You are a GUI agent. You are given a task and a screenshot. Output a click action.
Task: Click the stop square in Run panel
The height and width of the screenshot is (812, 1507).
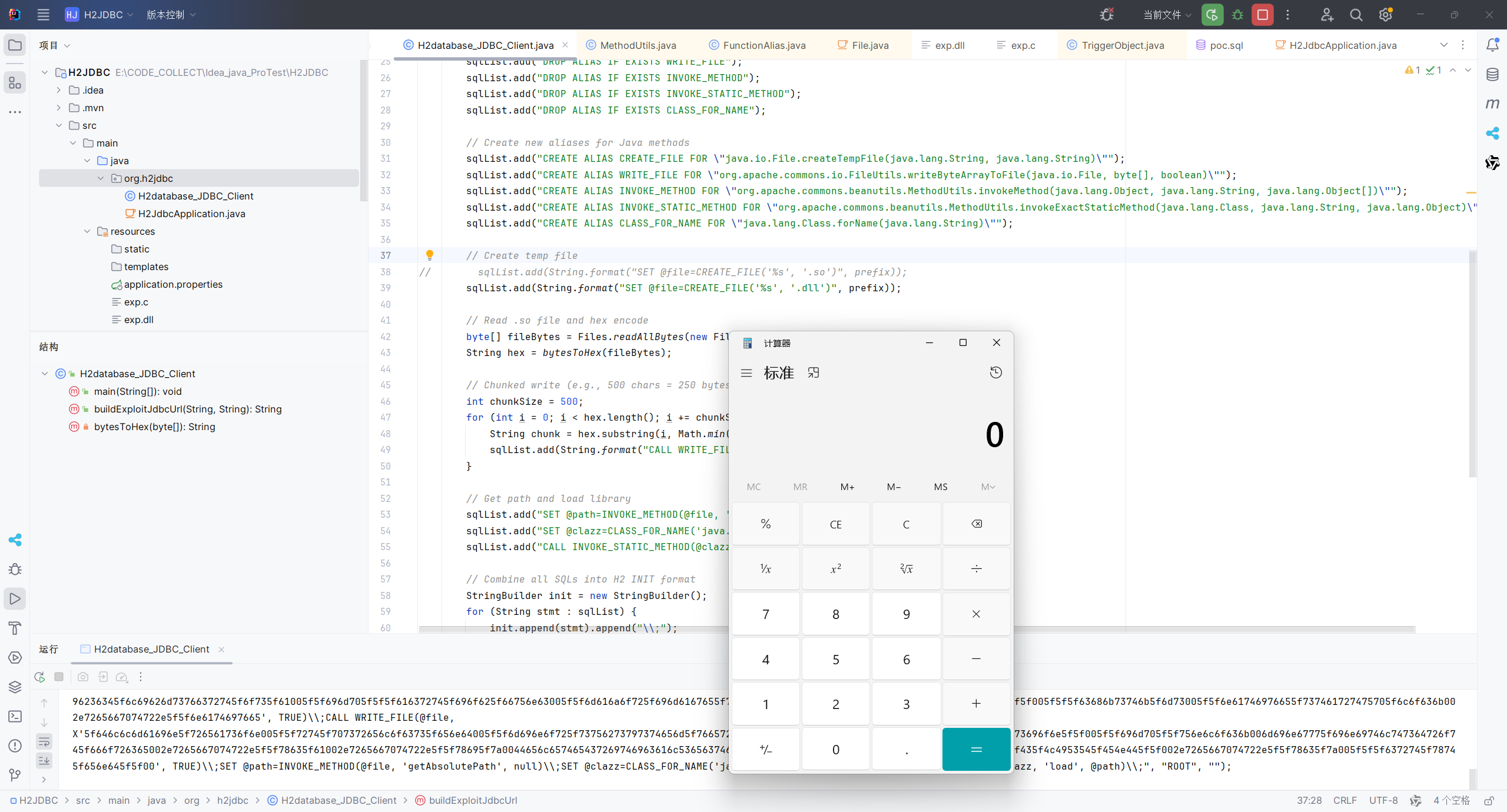pos(59,677)
